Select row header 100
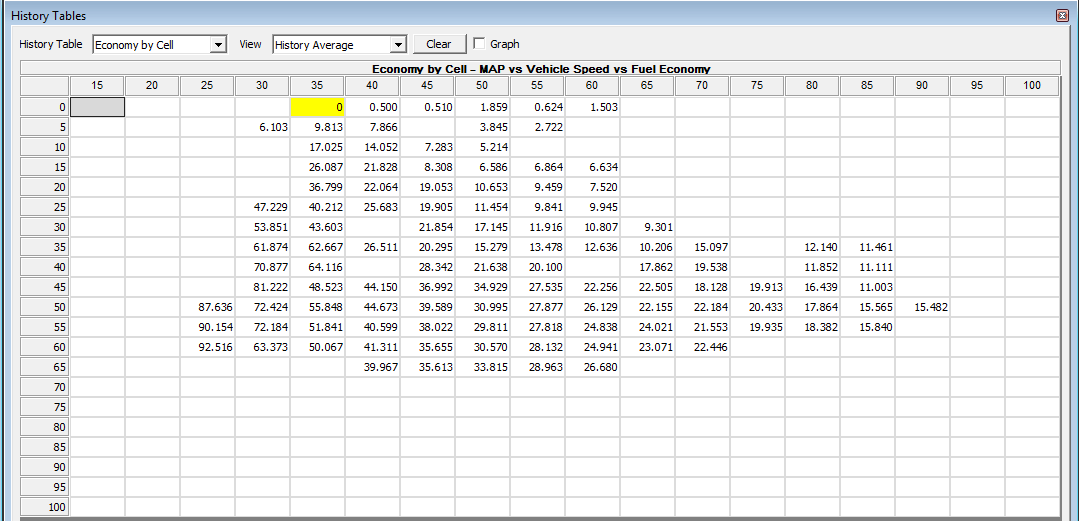This screenshot has width=1079, height=521. 45,507
